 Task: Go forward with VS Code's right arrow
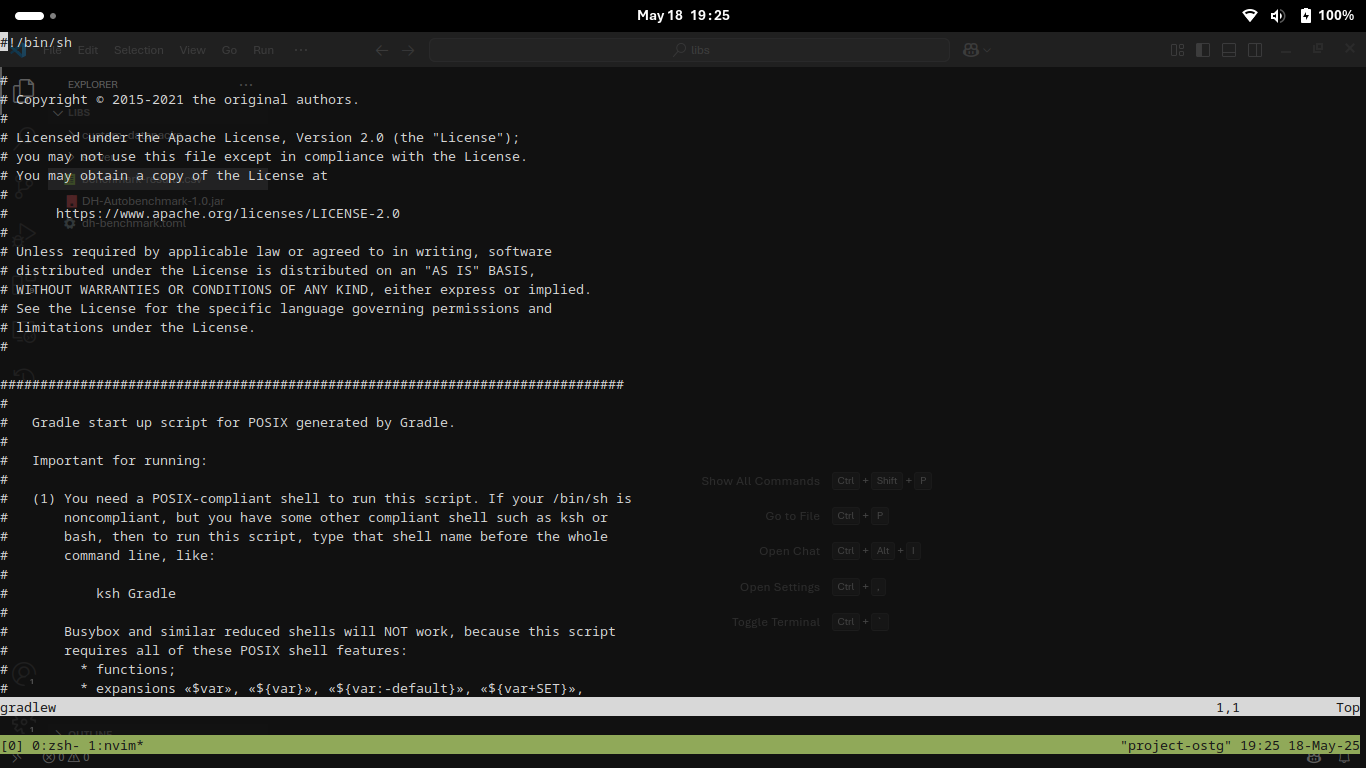[x=408, y=50]
